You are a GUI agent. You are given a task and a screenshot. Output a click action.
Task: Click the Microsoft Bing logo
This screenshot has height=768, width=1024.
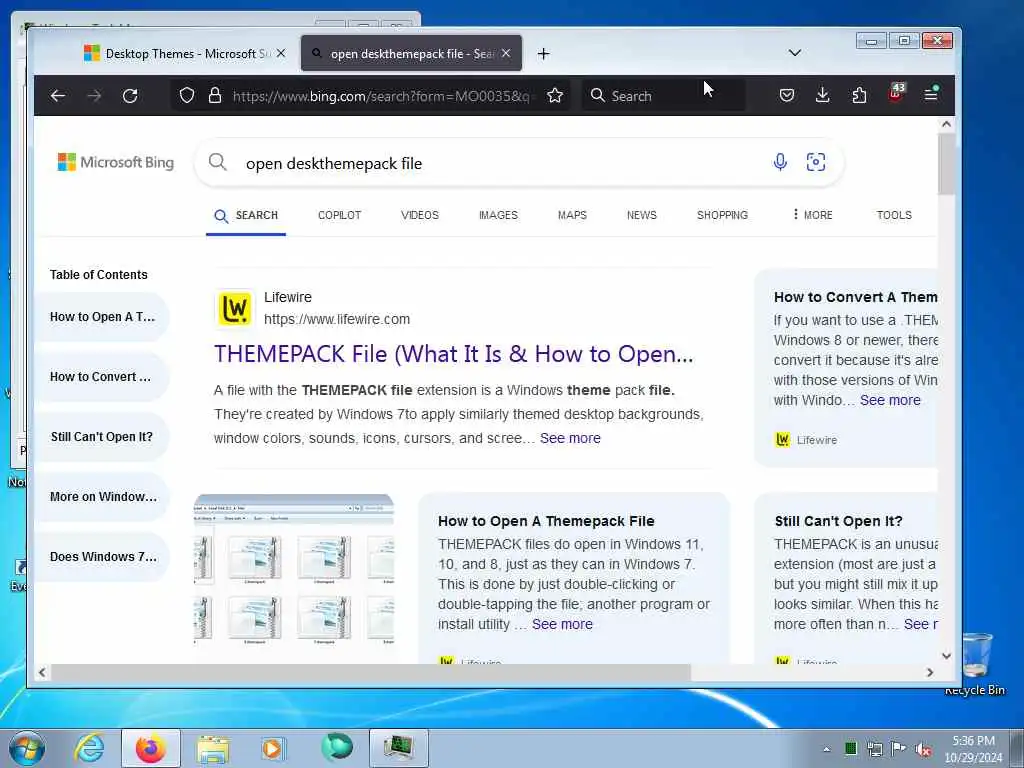(116, 162)
